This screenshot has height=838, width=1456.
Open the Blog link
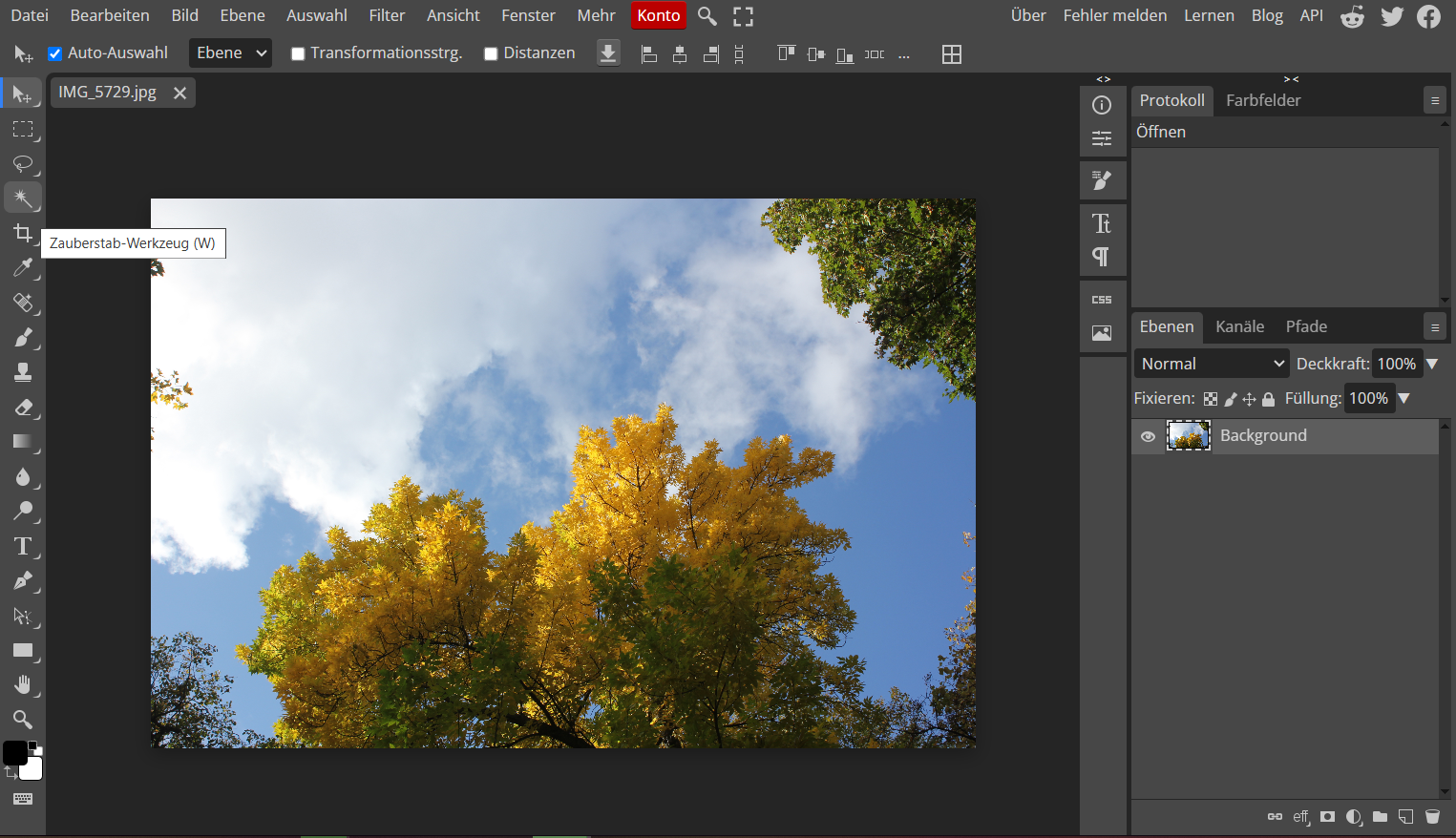click(x=1267, y=15)
